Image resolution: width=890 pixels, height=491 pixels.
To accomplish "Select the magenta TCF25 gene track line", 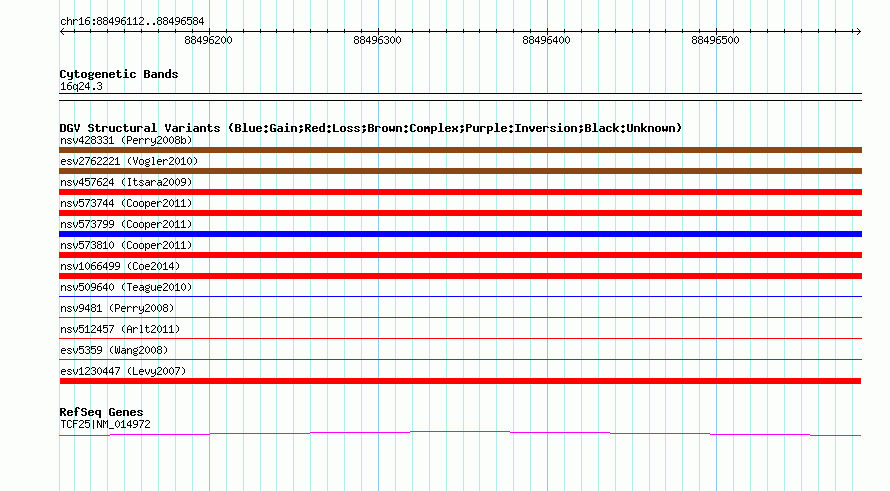I will 460,434.
